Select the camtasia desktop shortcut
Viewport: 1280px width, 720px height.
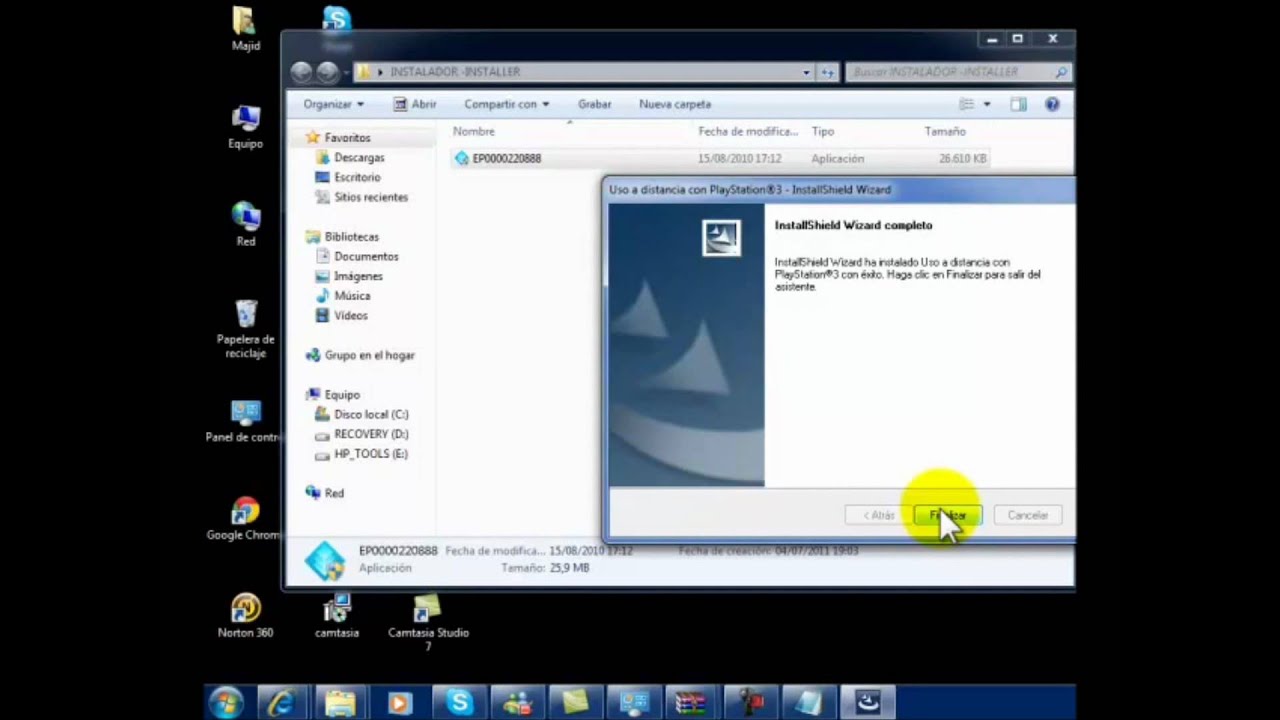point(337,616)
